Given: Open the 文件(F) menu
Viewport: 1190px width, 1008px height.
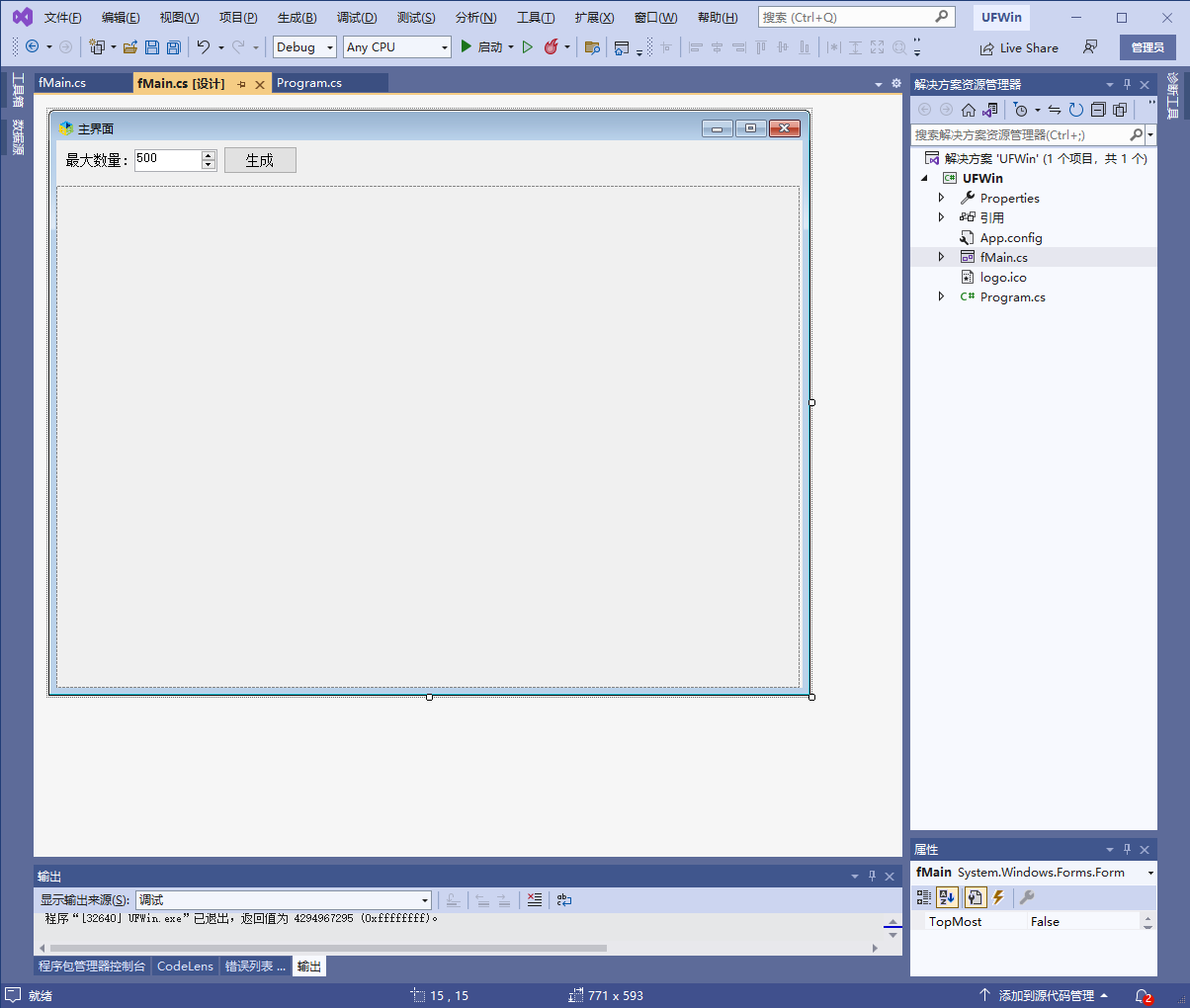Looking at the screenshot, I should (x=63, y=18).
